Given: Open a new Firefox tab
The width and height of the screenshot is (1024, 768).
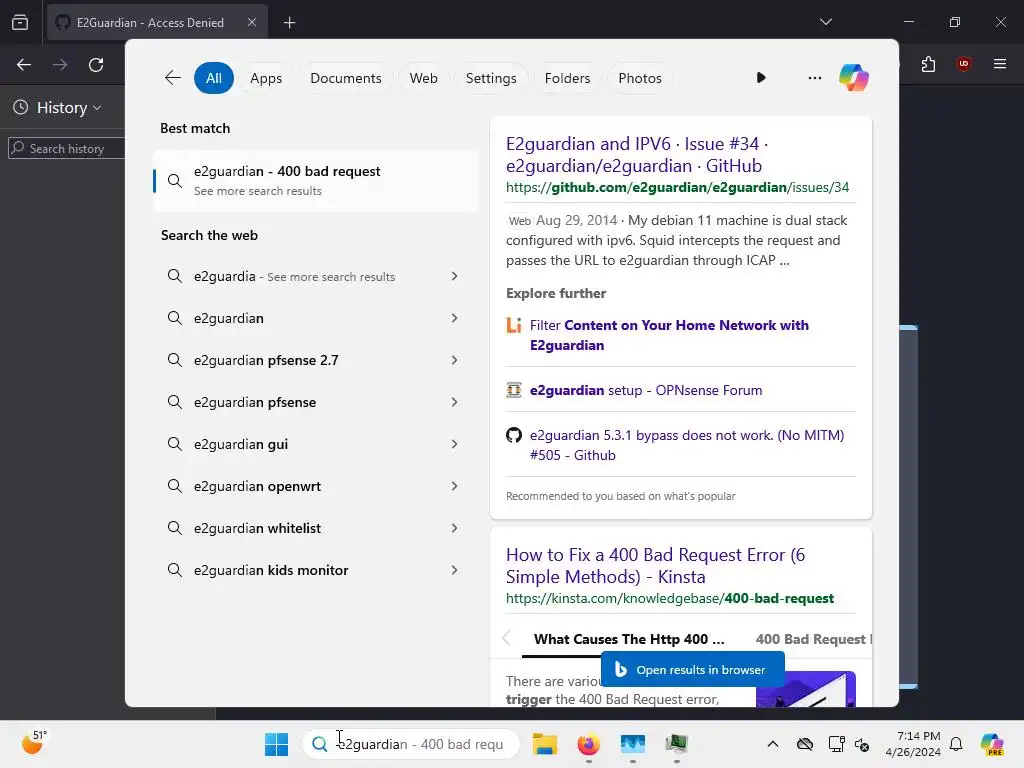Looking at the screenshot, I should 289,23.
